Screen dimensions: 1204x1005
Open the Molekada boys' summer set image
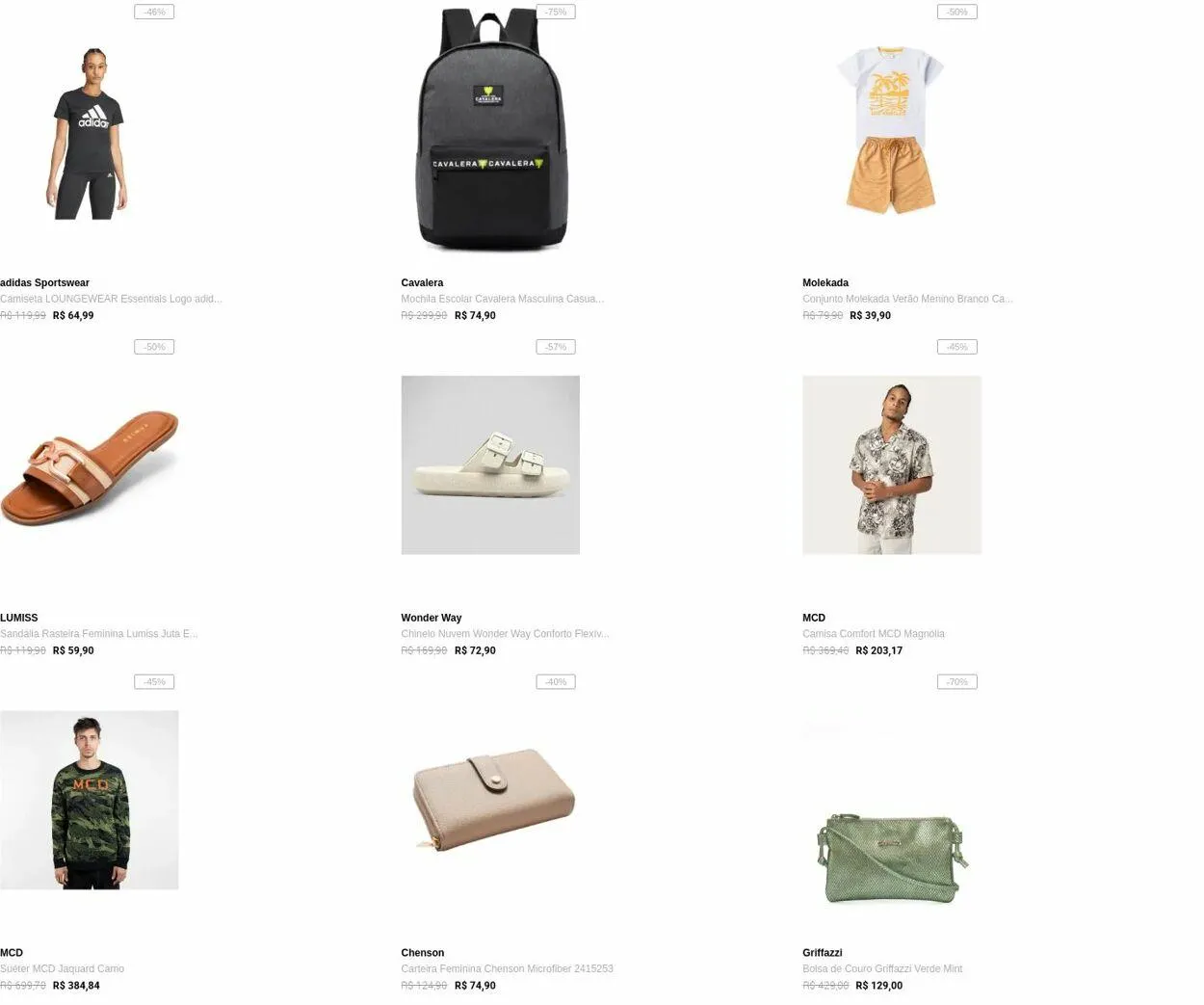click(892, 130)
